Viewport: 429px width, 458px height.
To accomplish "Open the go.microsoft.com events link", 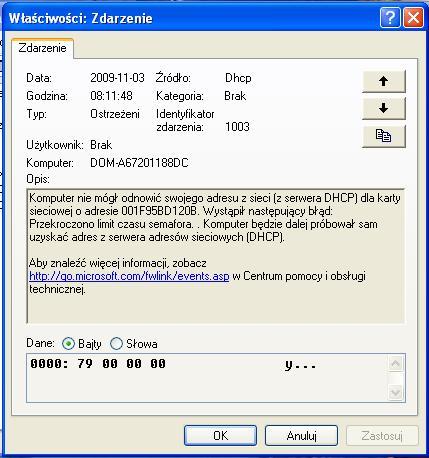I will (x=129, y=276).
